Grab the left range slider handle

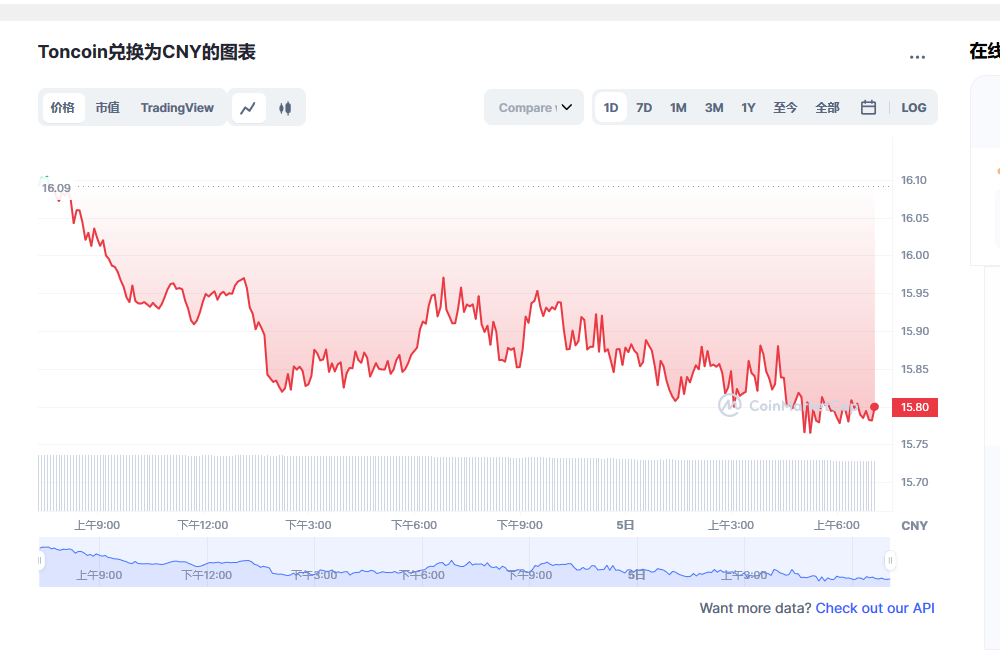(40, 561)
